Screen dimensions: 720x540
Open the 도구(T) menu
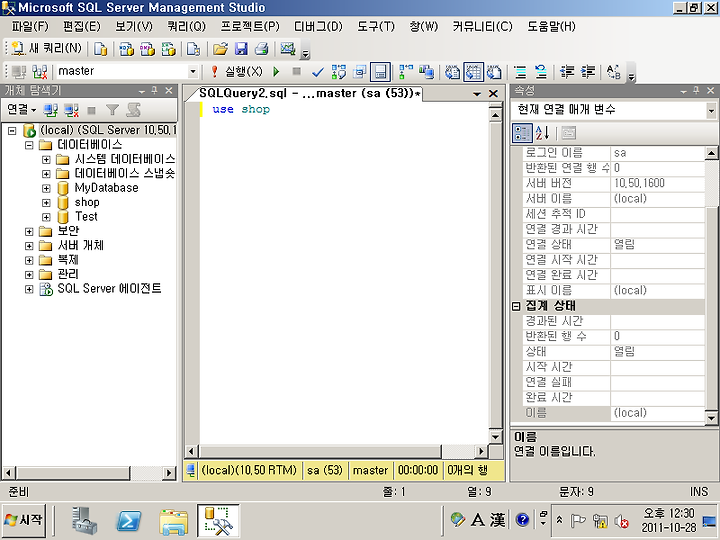pyautogui.click(x=376, y=27)
